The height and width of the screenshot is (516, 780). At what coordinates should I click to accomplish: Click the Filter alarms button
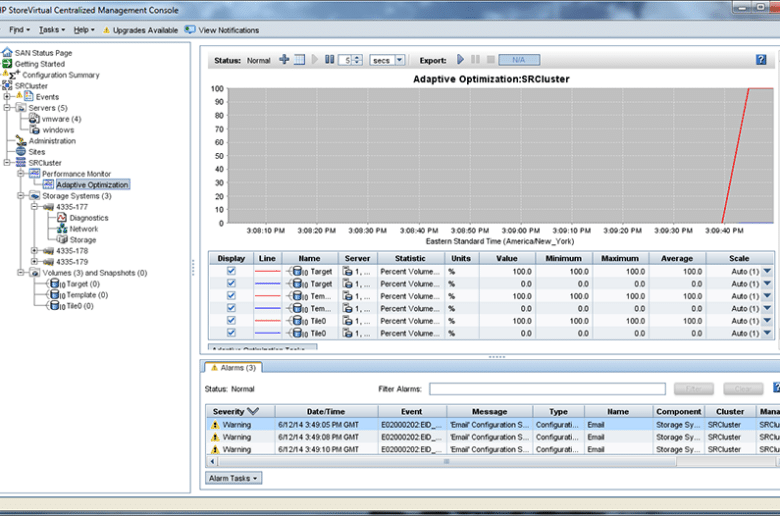pos(693,389)
